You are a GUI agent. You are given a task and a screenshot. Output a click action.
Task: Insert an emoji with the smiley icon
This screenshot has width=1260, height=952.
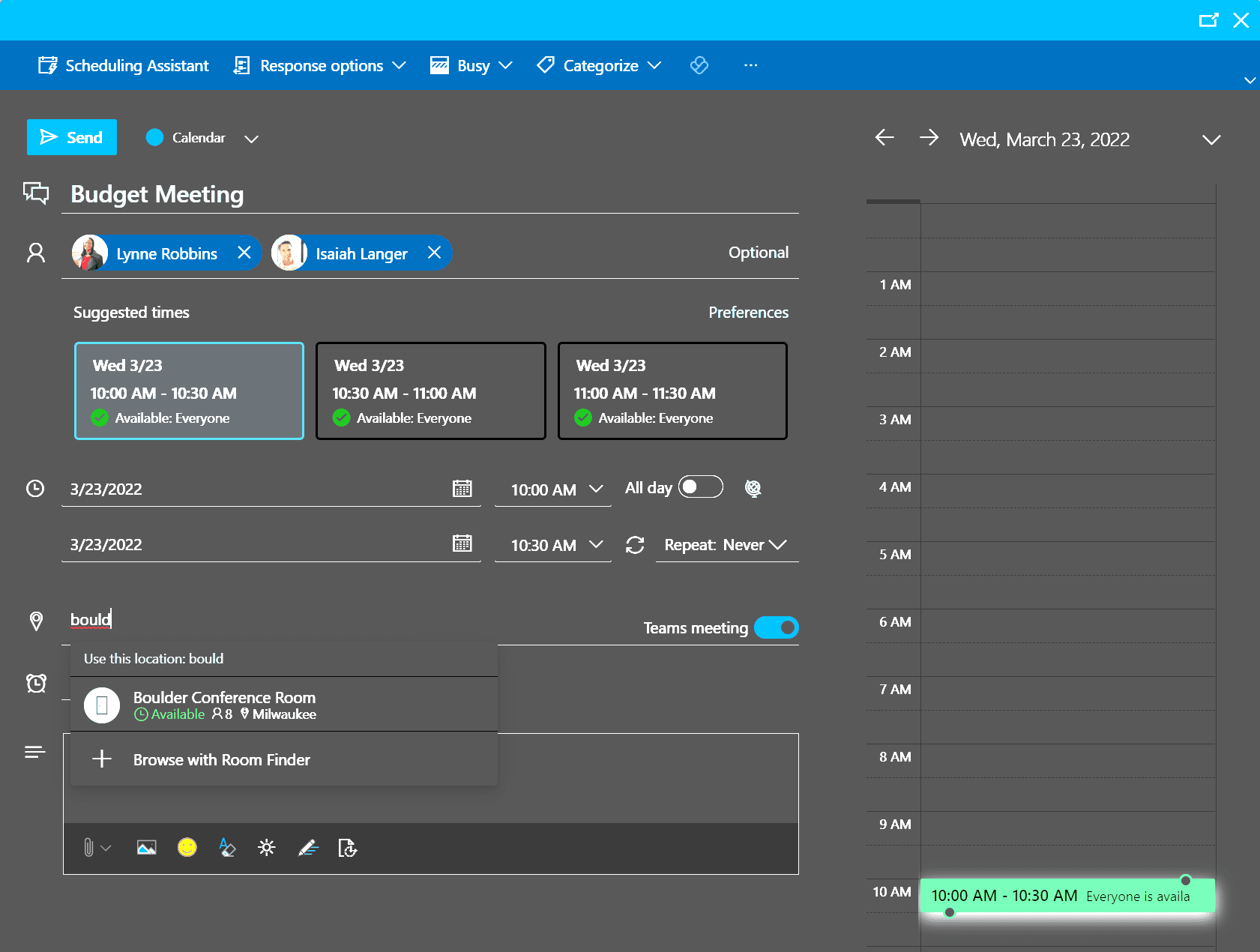pos(187,848)
